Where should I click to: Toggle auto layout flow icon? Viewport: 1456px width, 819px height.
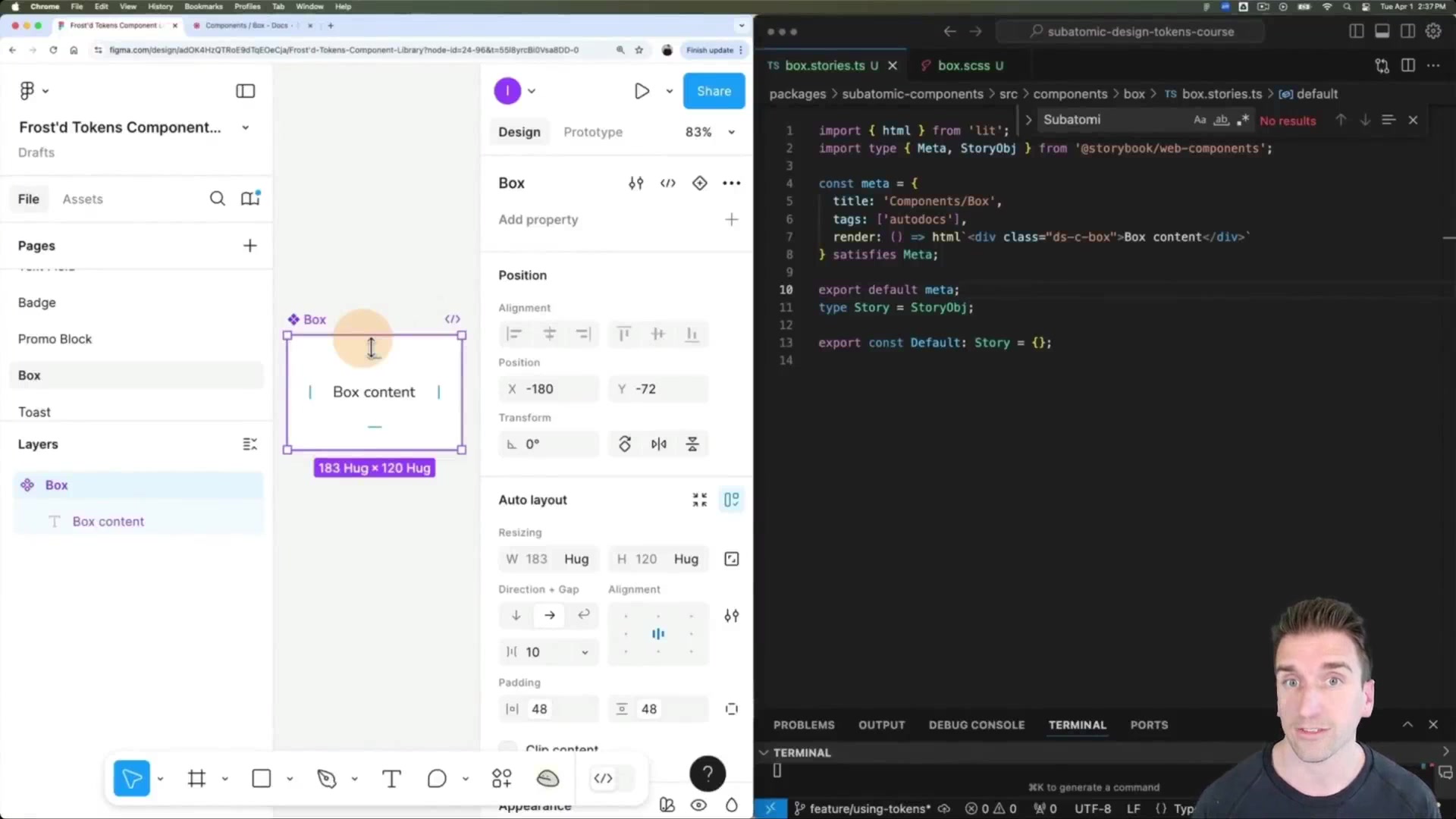(x=731, y=500)
